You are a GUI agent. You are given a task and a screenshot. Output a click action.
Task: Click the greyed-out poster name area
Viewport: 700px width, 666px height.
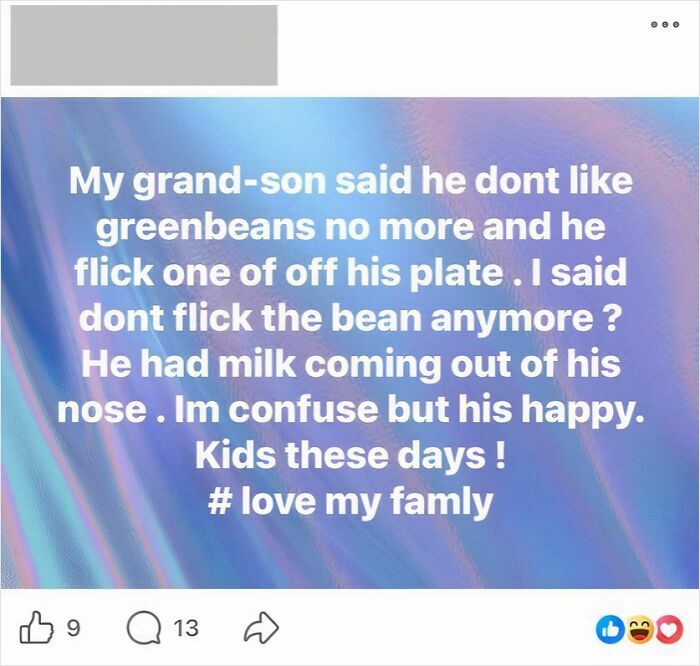pyautogui.click(x=144, y=45)
